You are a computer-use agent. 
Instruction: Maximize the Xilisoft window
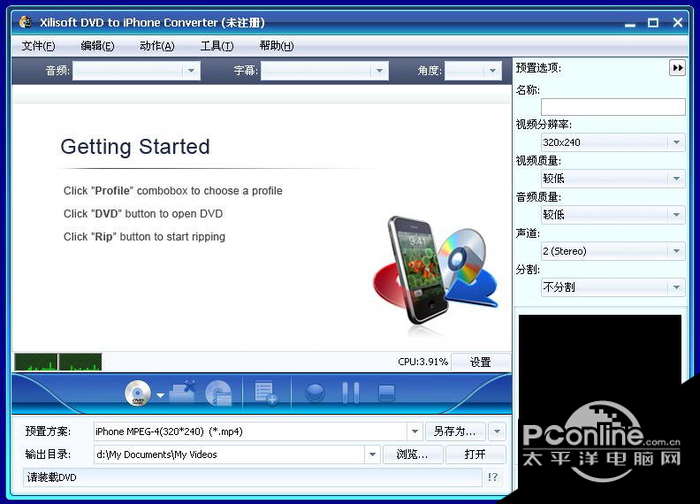pyautogui.click(x=653, y=22)
